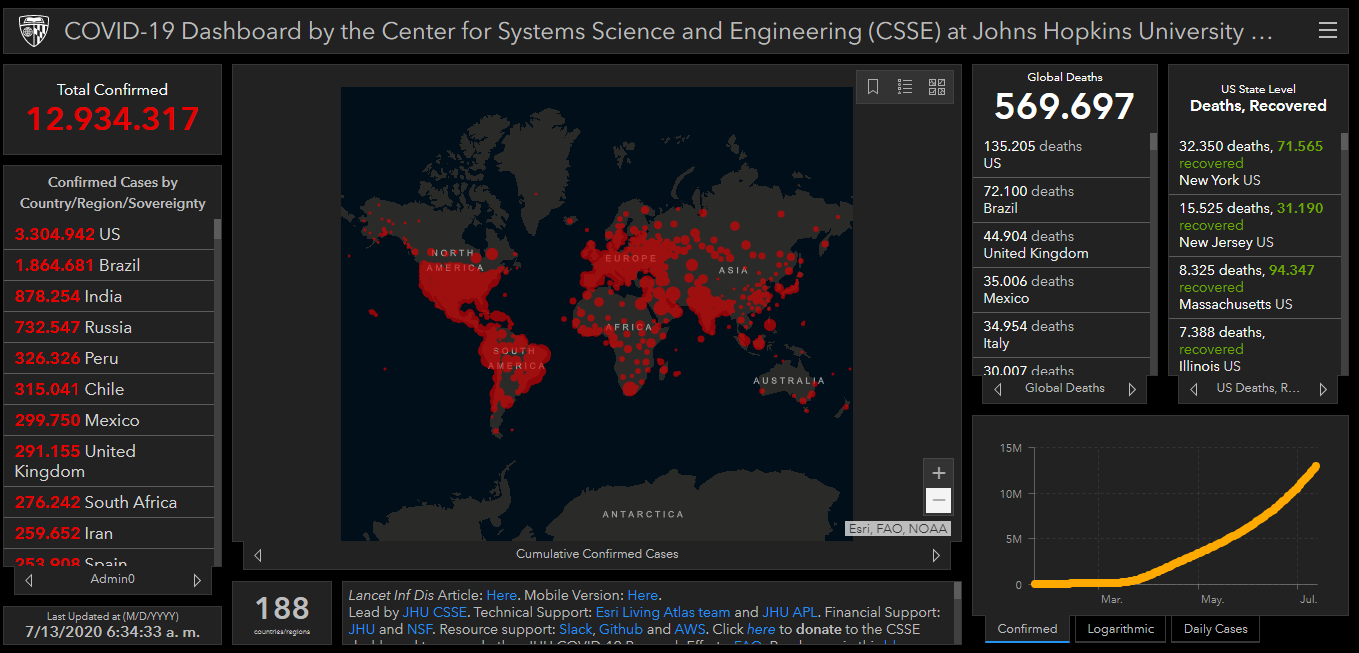Select Iran in confirmed cases list
This screenshot has height=653, width=1359.
tap(109, 533)
